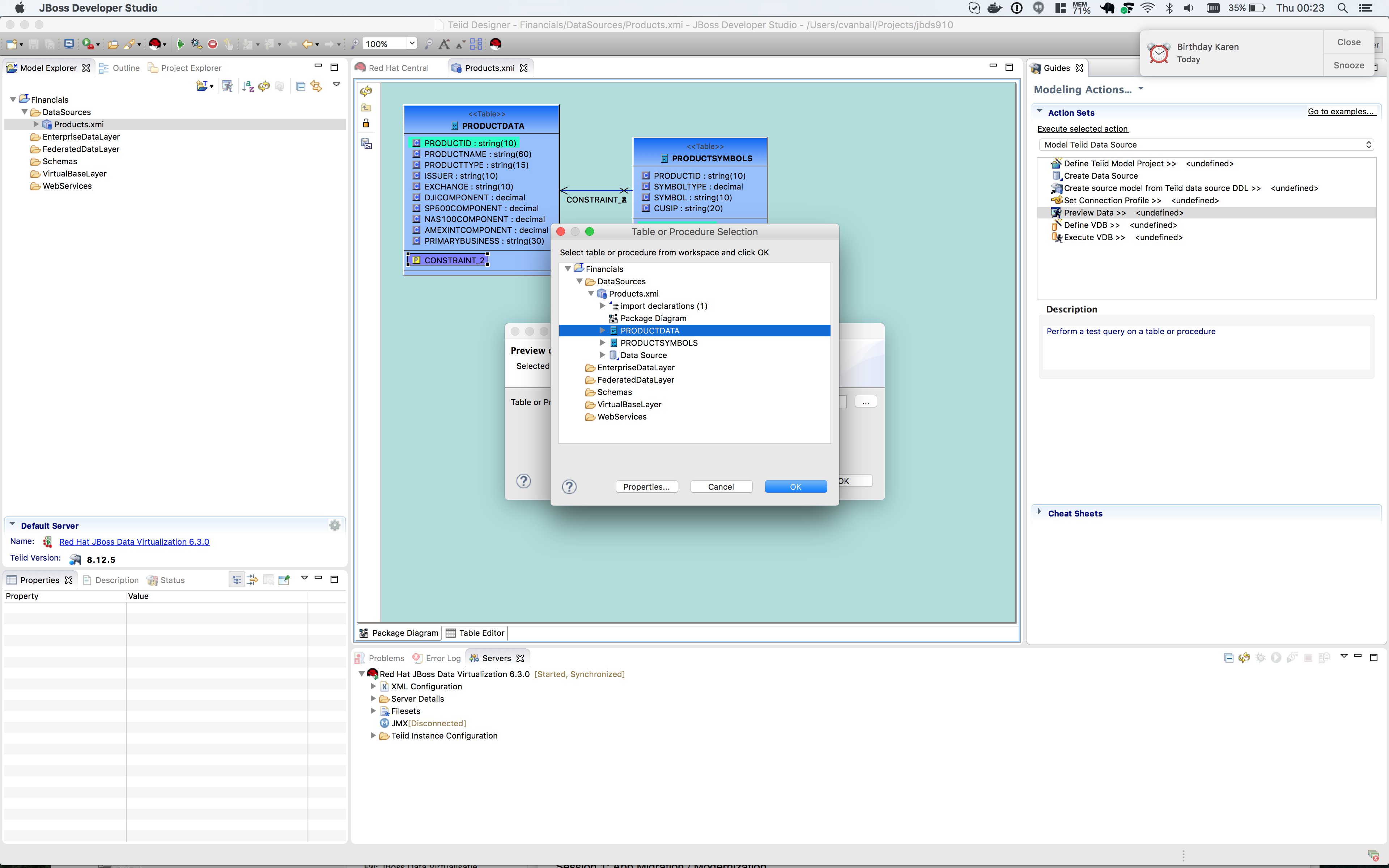Click the Properties... button in dialog
Screen dimensions: 1389x868
[x=646, y=487]
